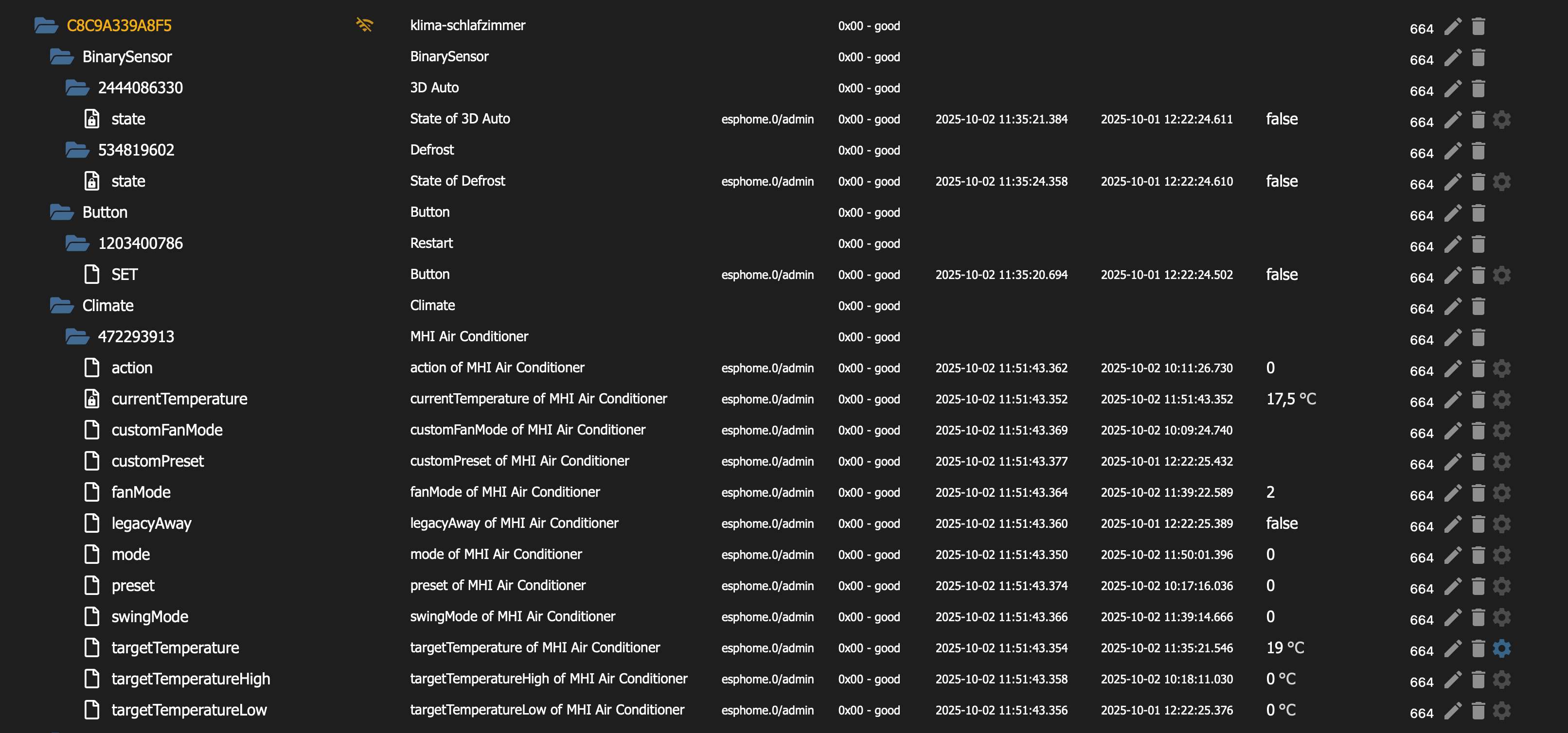The width and height of the screenshot is (1568, 733).
Task: Collapse the Climate folder
Action: coord(61,305)
